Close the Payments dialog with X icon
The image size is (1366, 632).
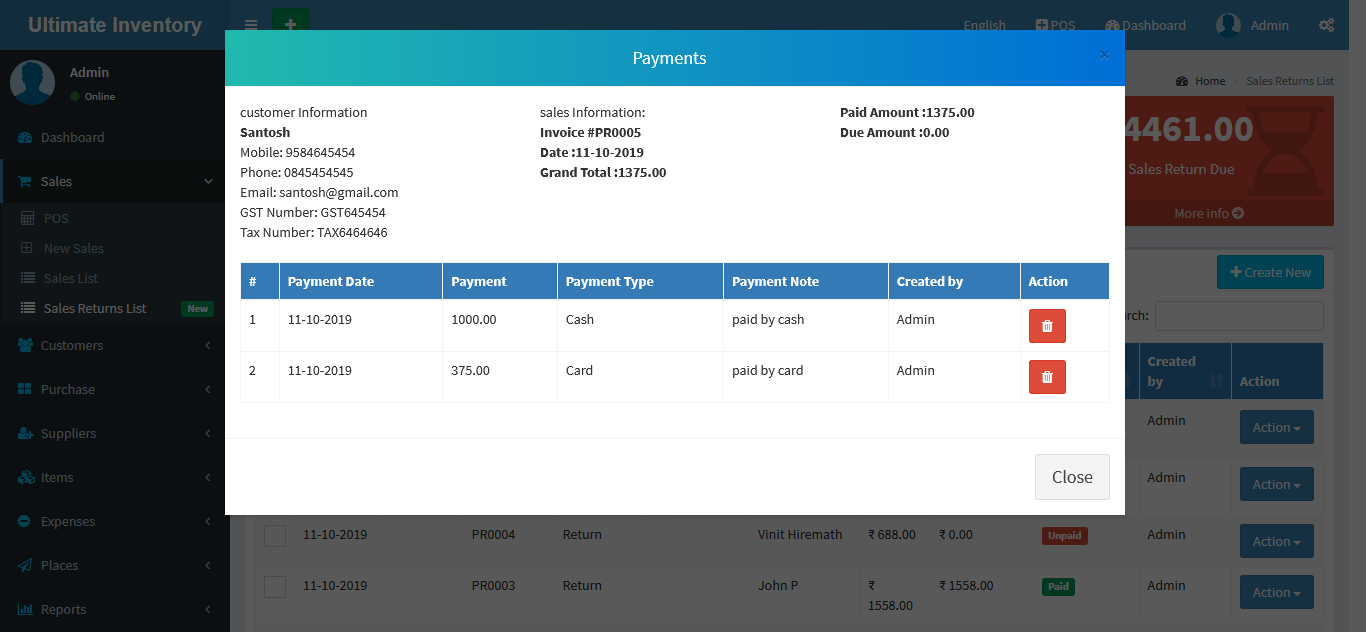[1104, 55]
